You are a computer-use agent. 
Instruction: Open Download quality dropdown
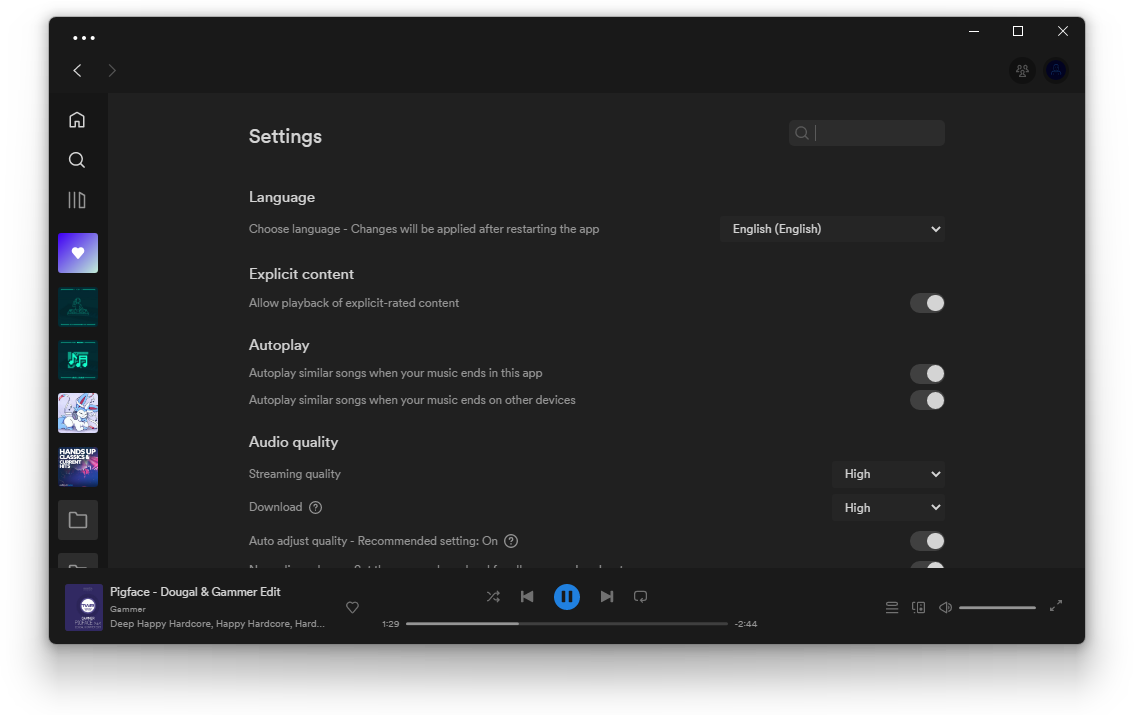(x=888, y=508)
